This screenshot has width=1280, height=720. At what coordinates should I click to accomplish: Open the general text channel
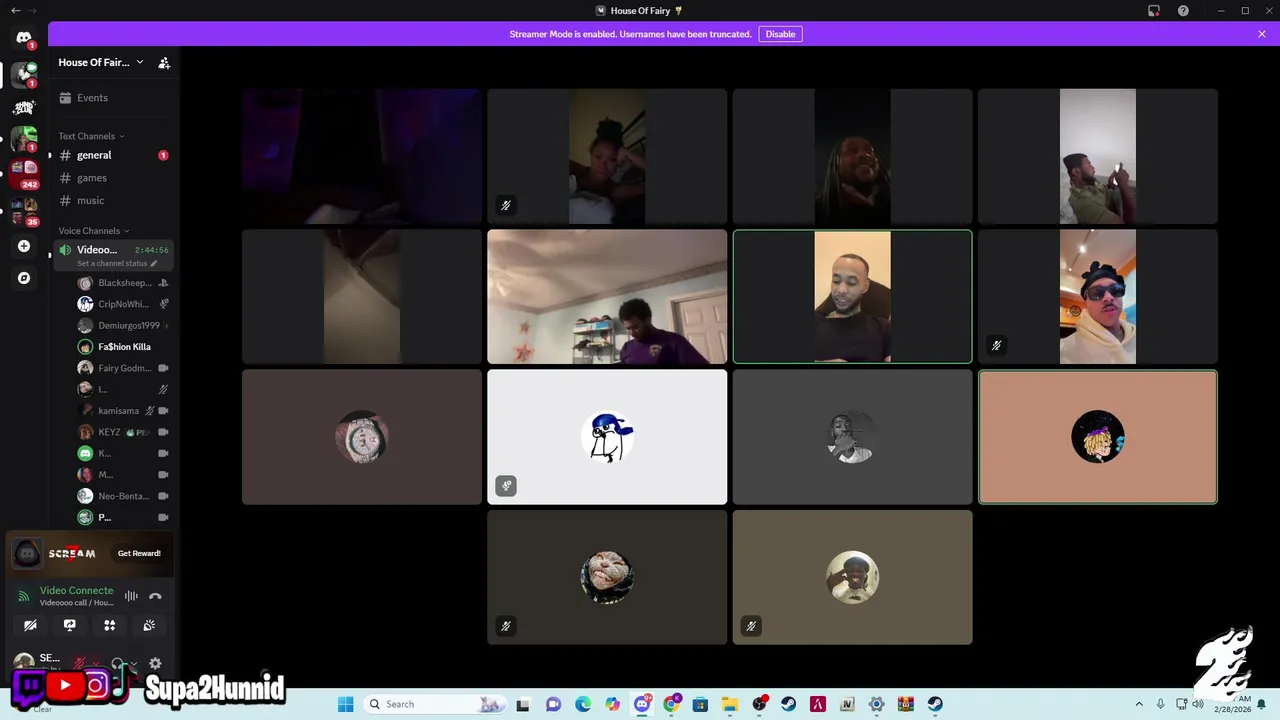click(114, 155)
